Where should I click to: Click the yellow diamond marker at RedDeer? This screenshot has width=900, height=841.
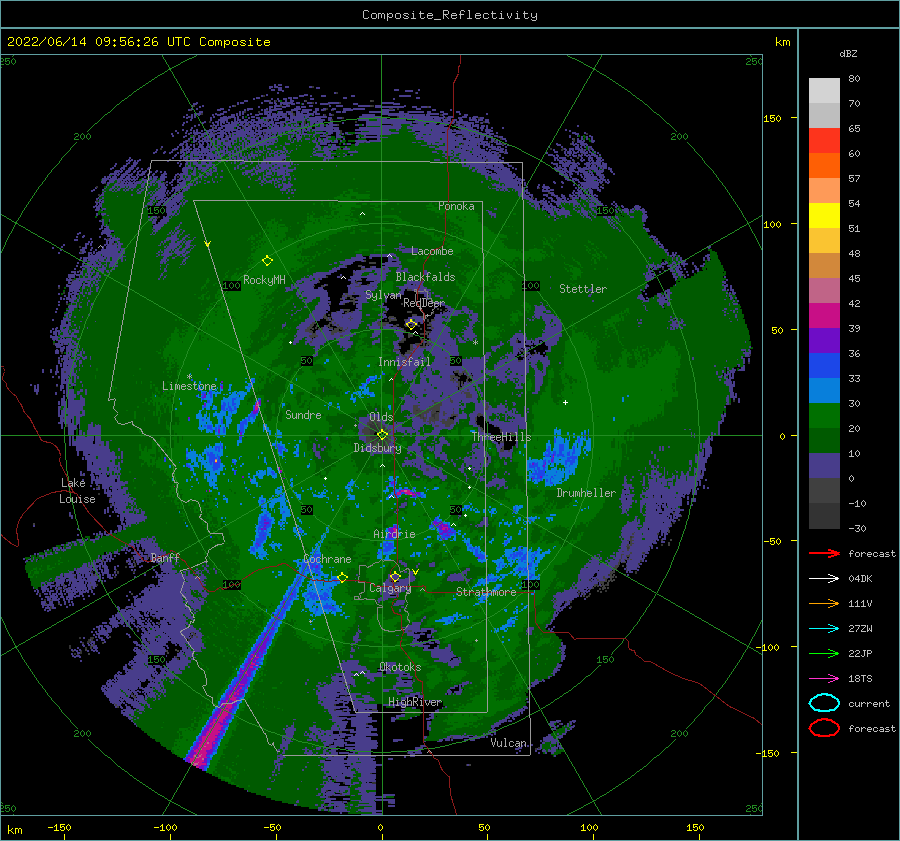[x=411, y=324]
